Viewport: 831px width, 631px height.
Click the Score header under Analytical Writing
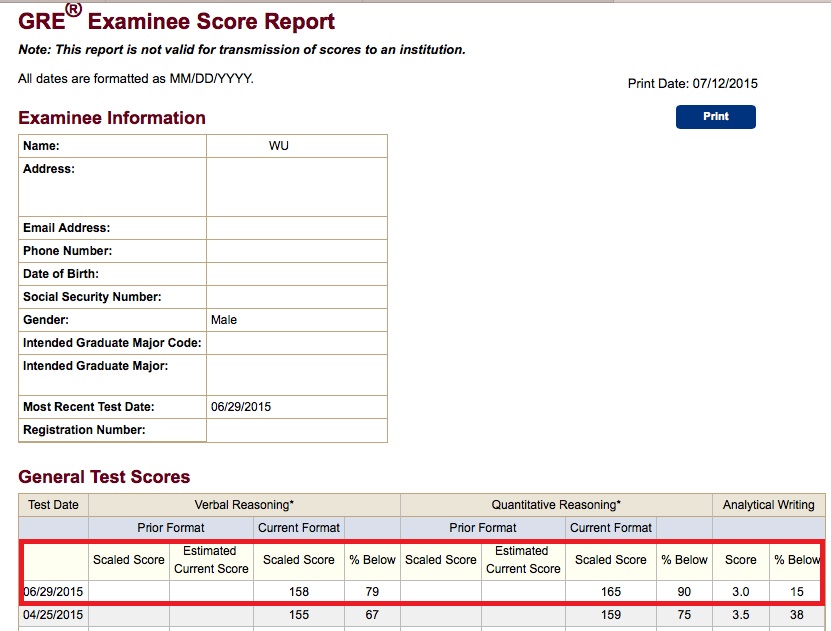(x=740, y=559)
